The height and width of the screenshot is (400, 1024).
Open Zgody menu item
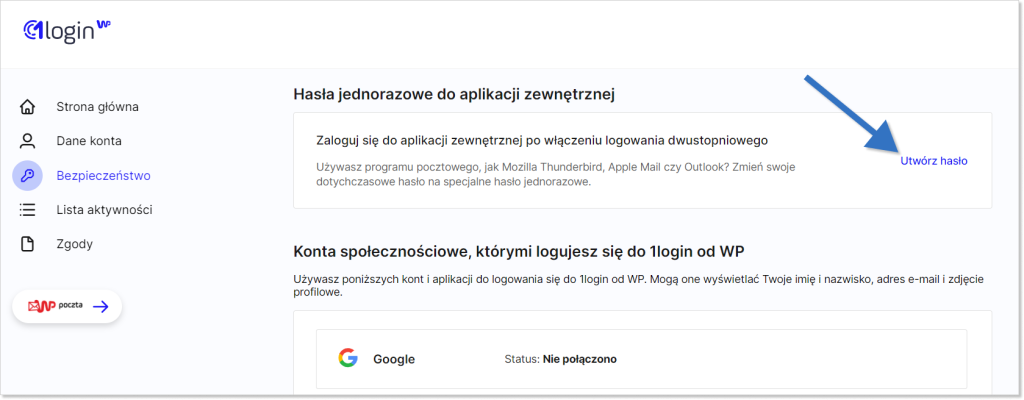tap(74, 244)
